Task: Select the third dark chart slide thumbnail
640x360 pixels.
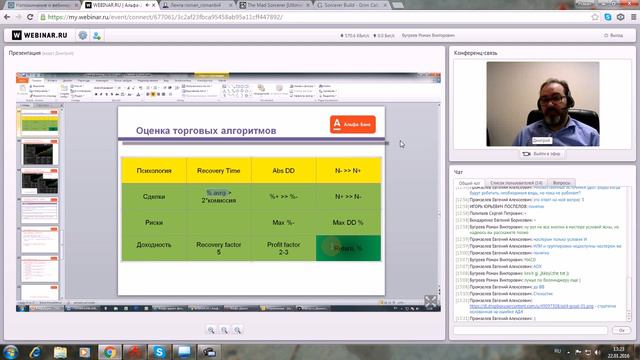Action: coord(39,181)
